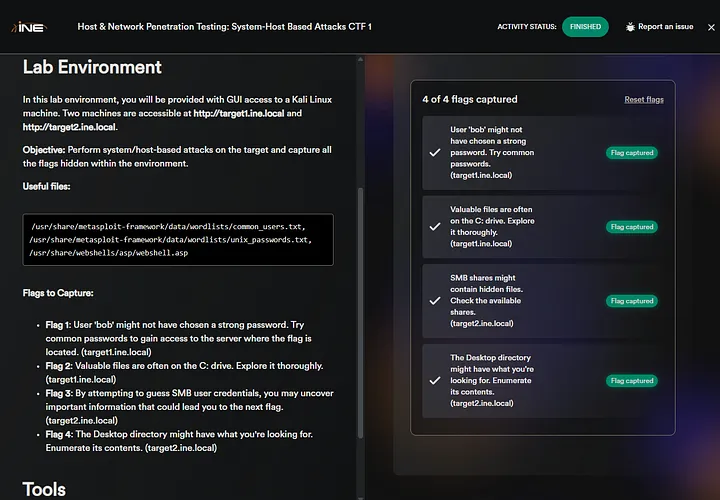720x500 pixels.
Task: Click the 'Flag 1:' bullet text
Action: [179, 338]
